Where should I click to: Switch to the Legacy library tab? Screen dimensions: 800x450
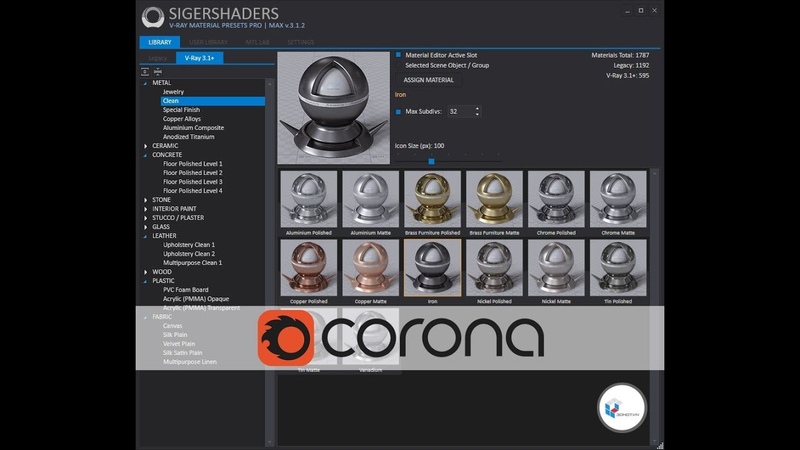pos(158,58)
